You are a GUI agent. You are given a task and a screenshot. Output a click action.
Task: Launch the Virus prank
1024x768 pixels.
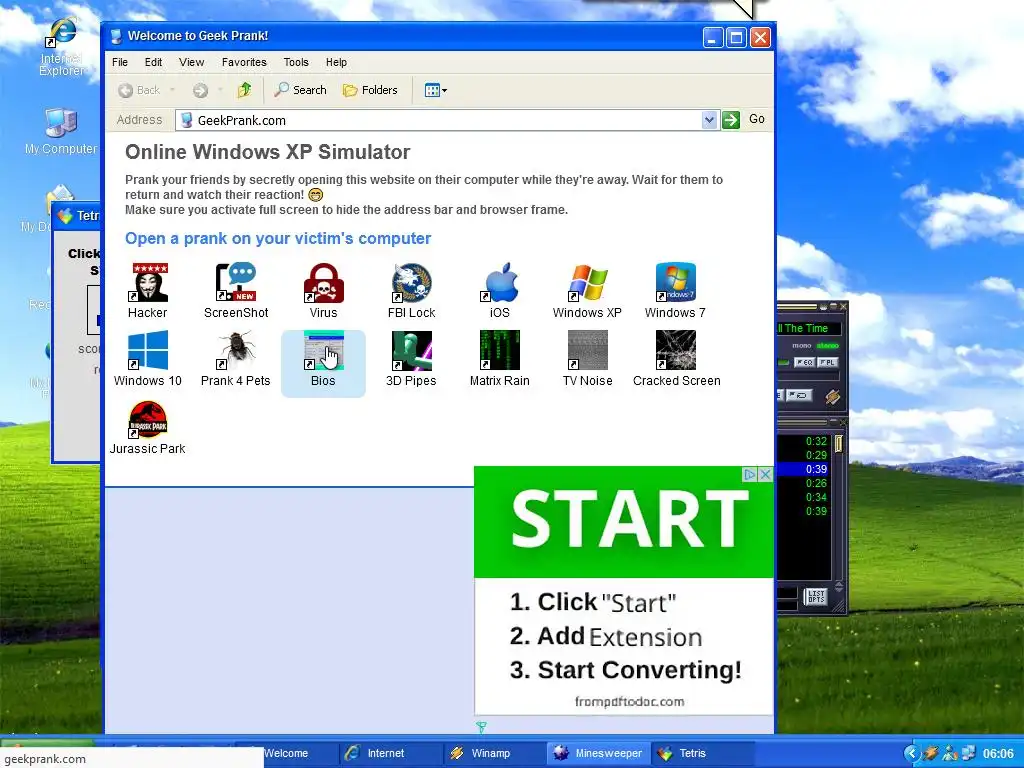pyautogui.click(x=323, y=291)
